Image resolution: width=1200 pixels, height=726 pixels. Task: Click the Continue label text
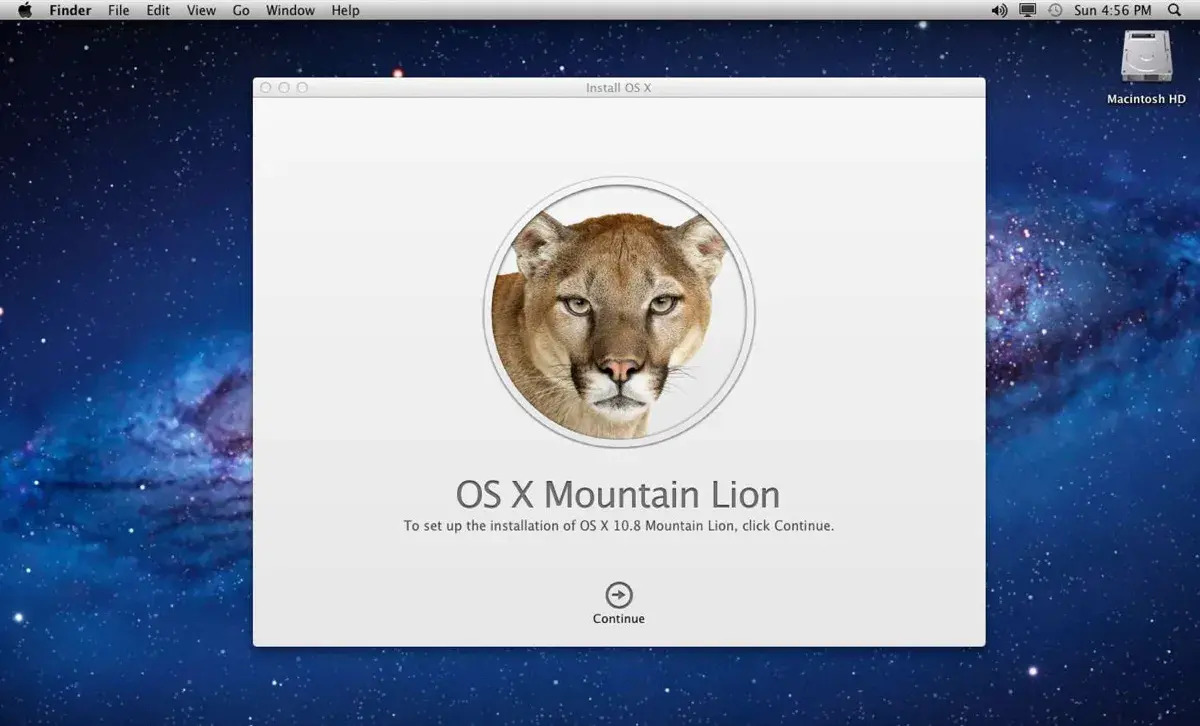coord(619,619)
